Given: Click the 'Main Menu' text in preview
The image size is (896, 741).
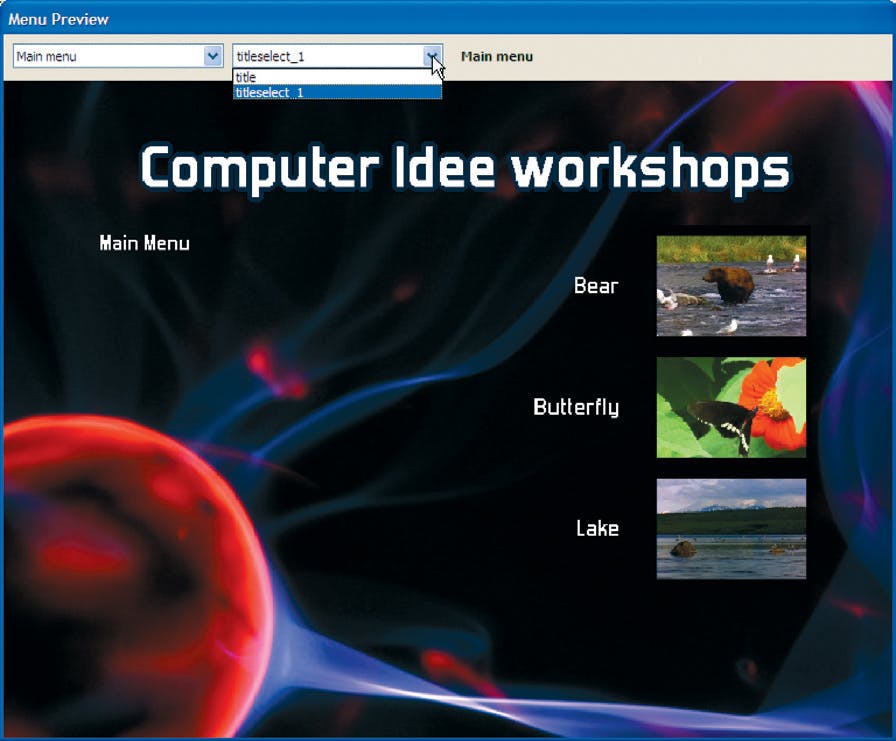Looking at the screenshot, I should 145,243.
